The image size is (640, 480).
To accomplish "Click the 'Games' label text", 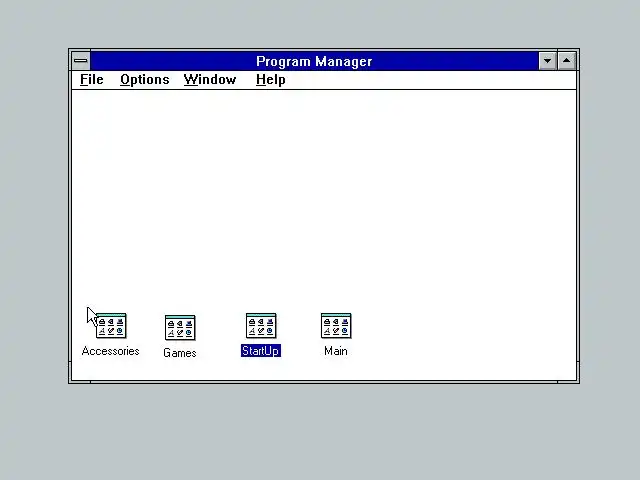I will [180, 353].
